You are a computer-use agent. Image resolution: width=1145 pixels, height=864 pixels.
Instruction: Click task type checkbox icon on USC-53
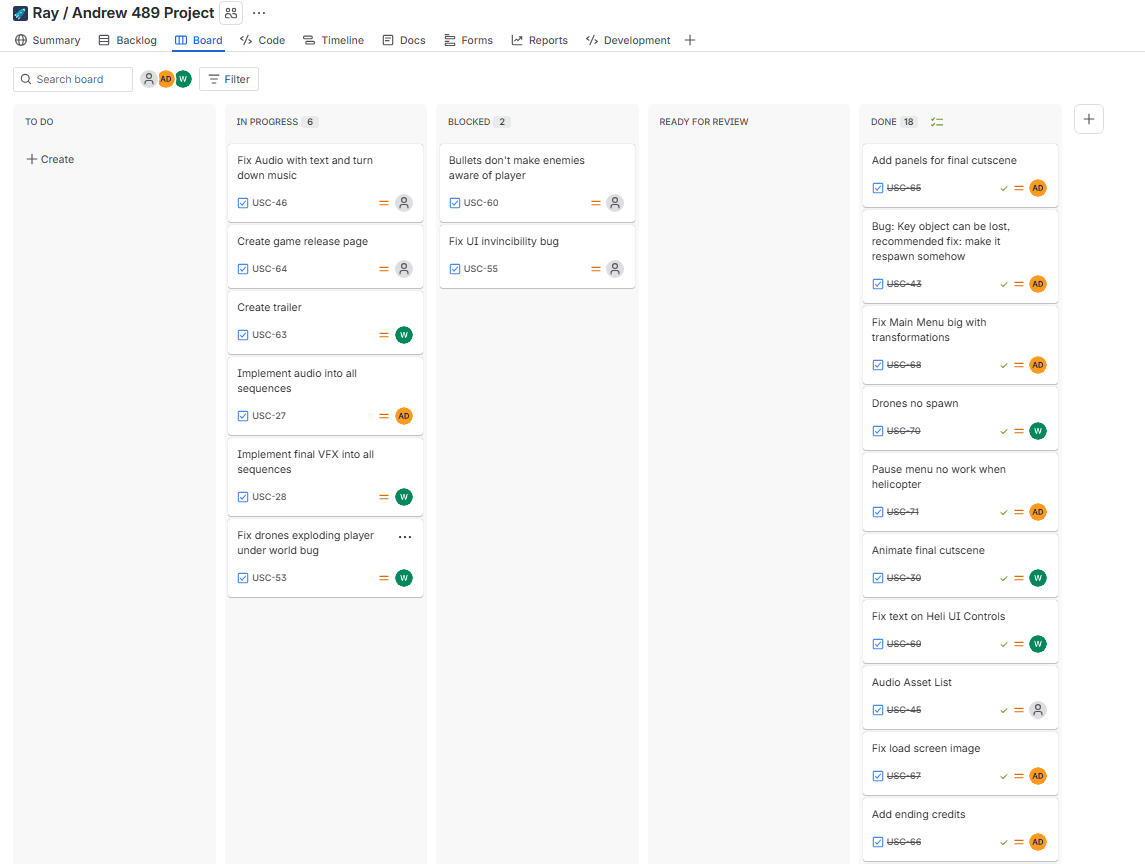click(x=243, y=578)
